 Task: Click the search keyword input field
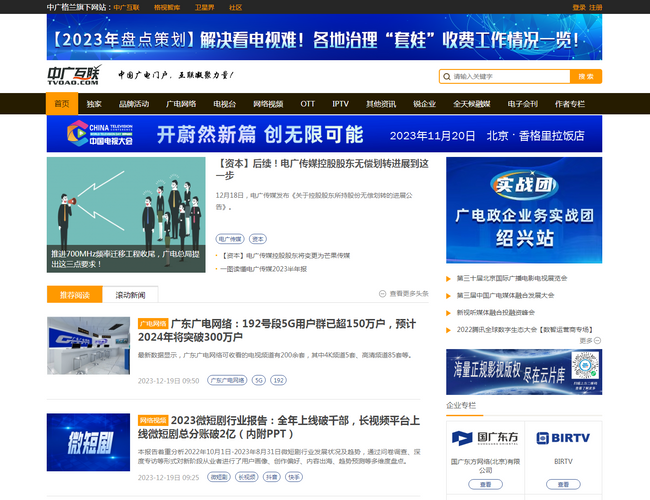point(508,76)
